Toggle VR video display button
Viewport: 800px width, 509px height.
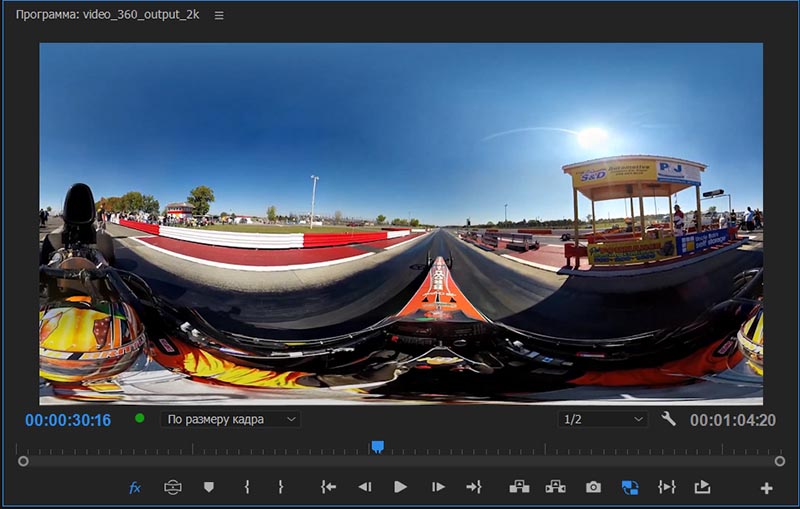(173, 487)
